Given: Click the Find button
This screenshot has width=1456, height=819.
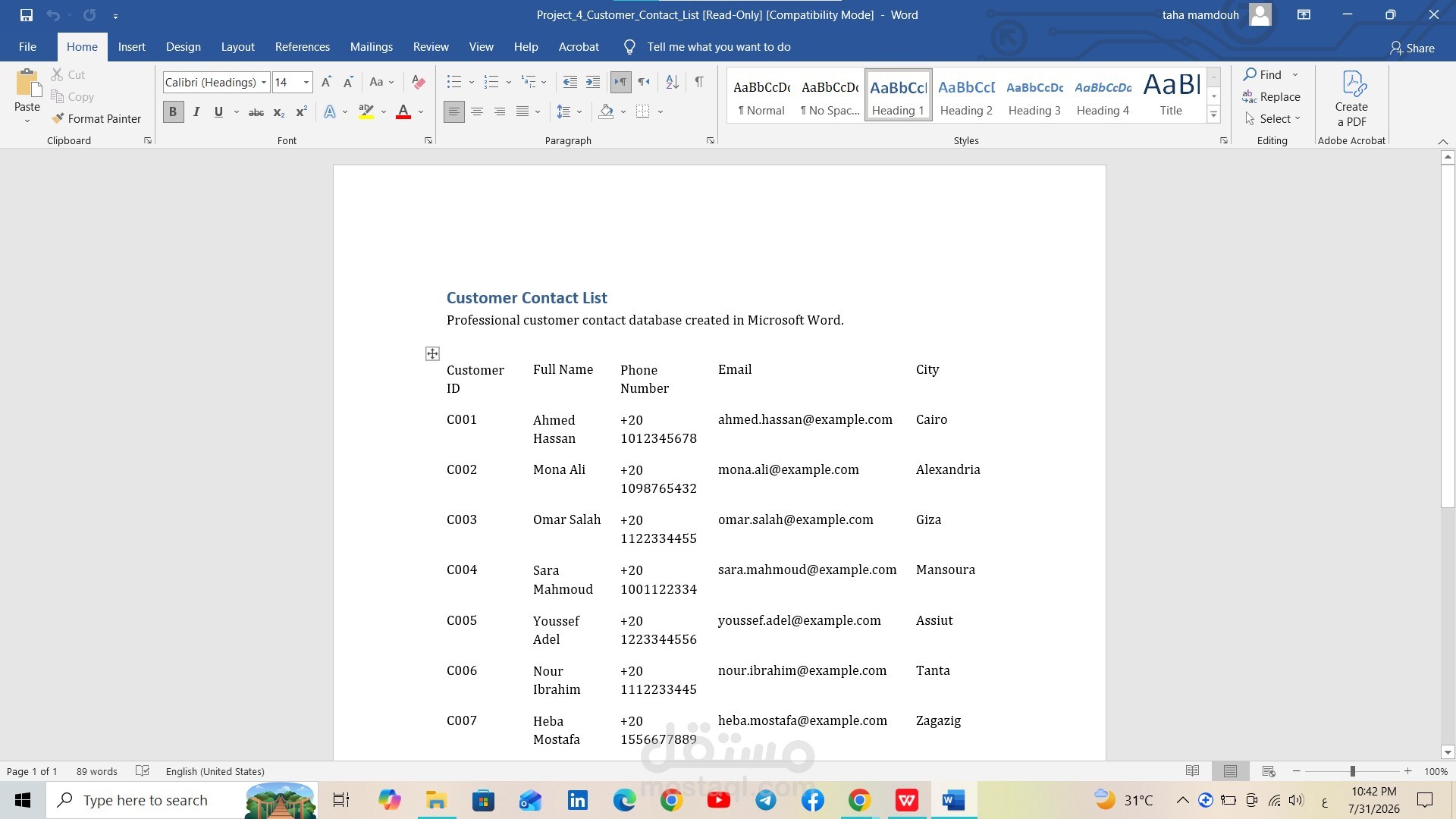Looking at the screenshot, I should point(1263,74).
